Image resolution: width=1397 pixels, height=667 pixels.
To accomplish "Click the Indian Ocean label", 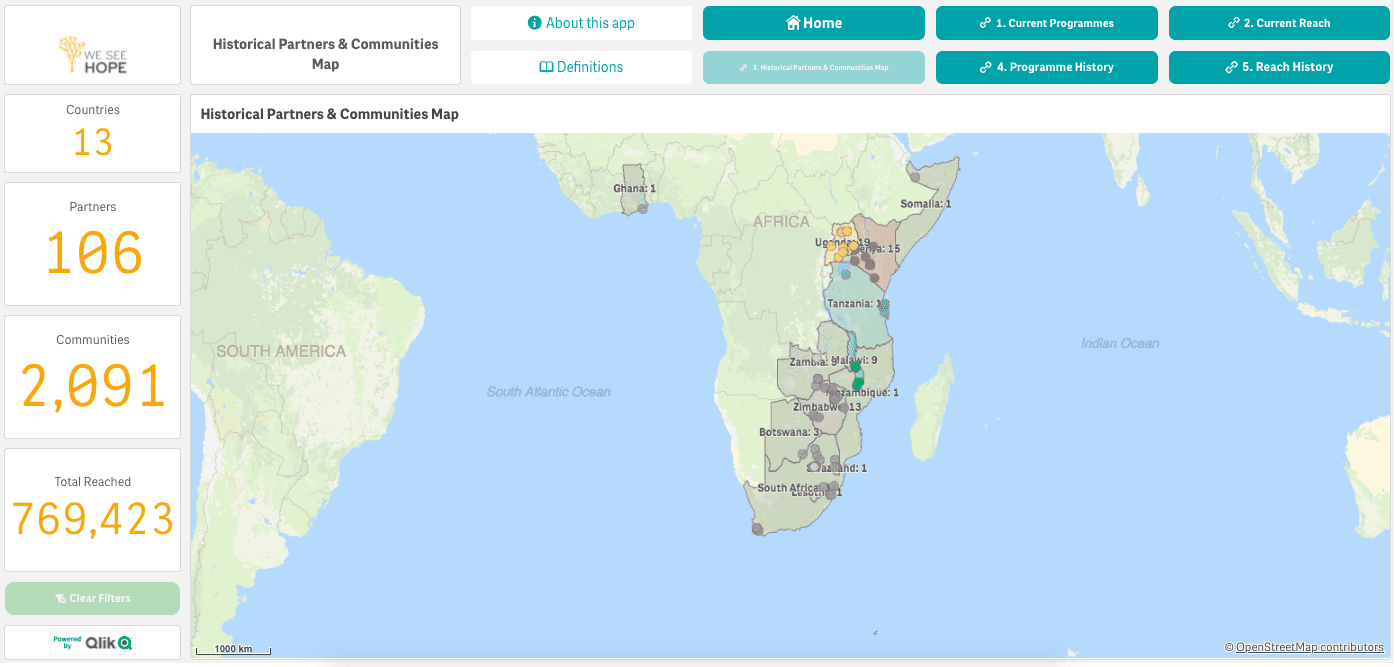I will (x=1120, y=343).
